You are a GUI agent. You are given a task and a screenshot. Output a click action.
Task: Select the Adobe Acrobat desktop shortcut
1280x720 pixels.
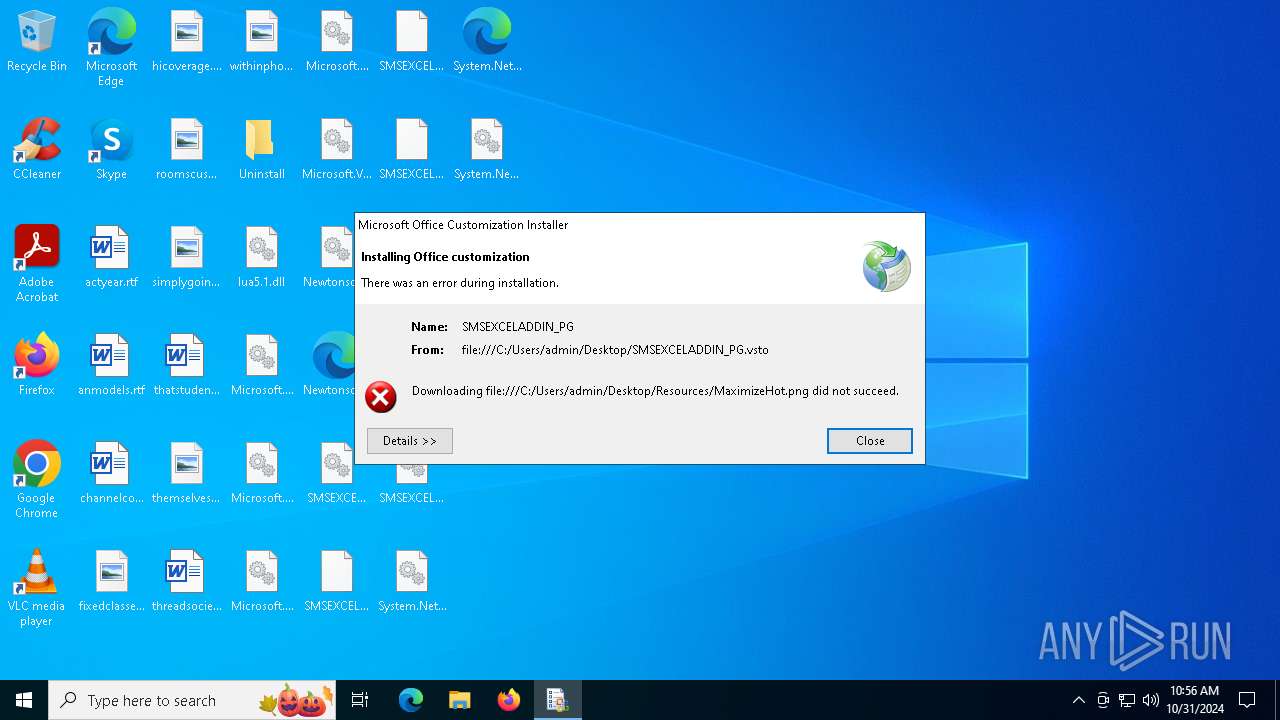(x=37, y=264)
